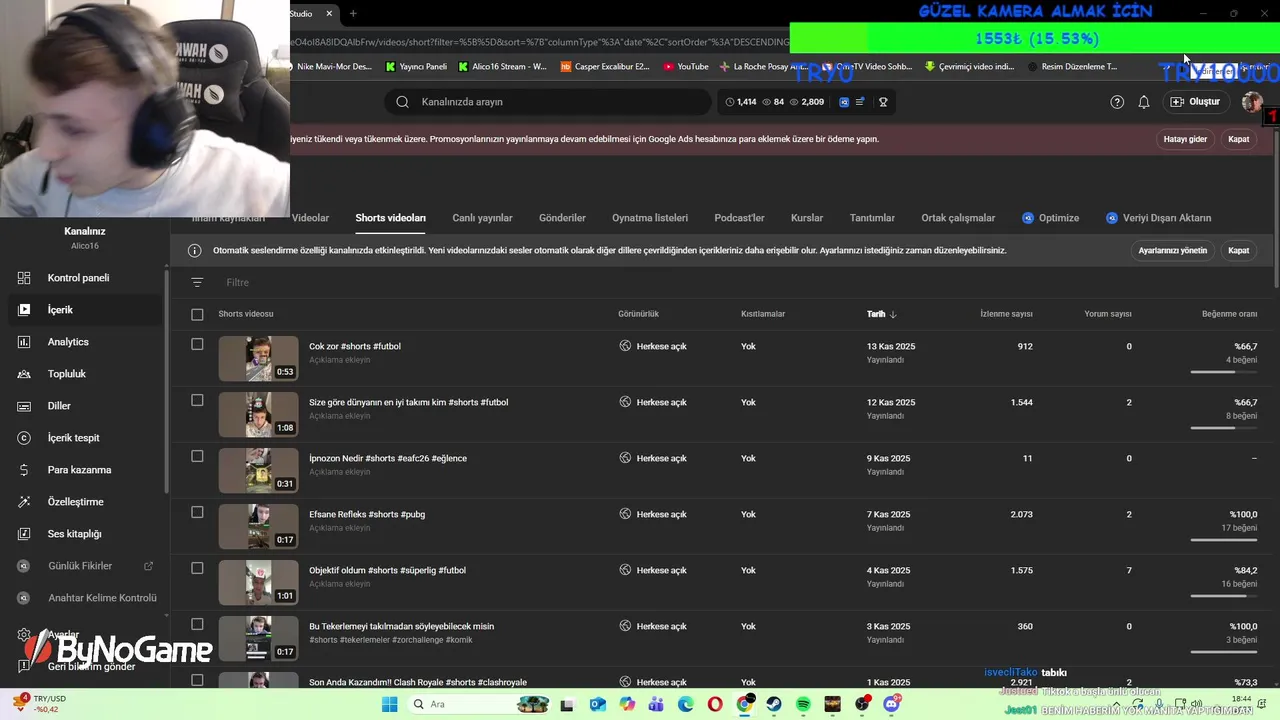Open thumbnail of 'Efsane Refleks #shorts #pubg'
This screenshot has width=1280, height=720.
pyautogui.click(x=258, y=526)
